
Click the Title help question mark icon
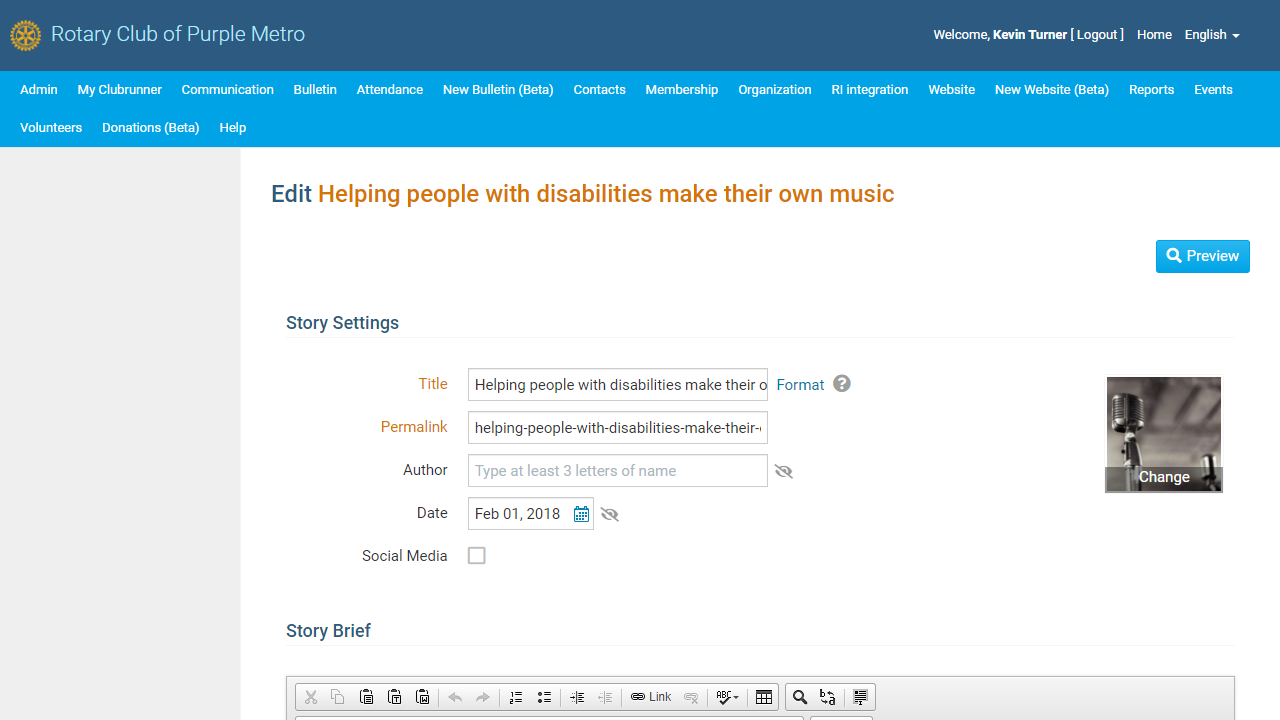point(842,384)
